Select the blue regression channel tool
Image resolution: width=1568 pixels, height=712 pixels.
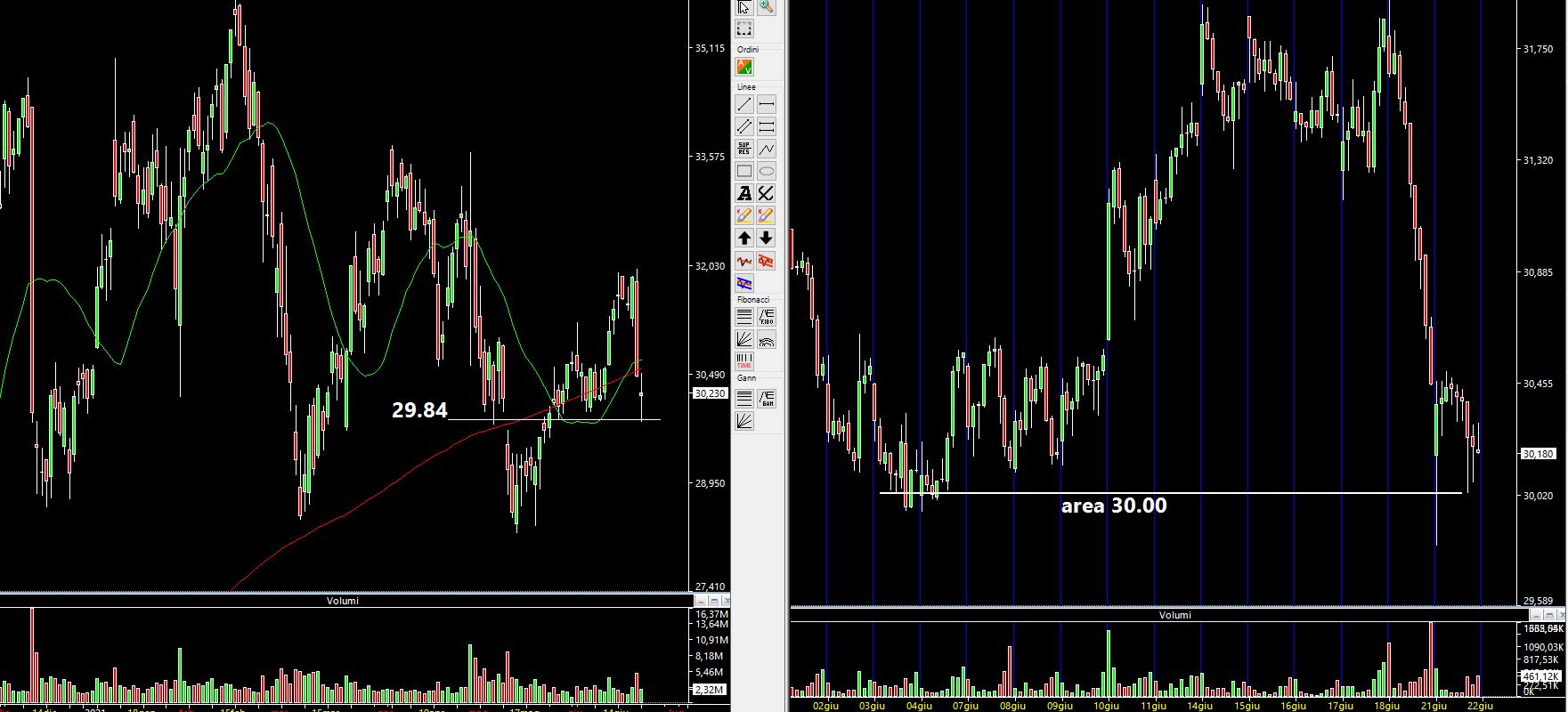[744, 283]
